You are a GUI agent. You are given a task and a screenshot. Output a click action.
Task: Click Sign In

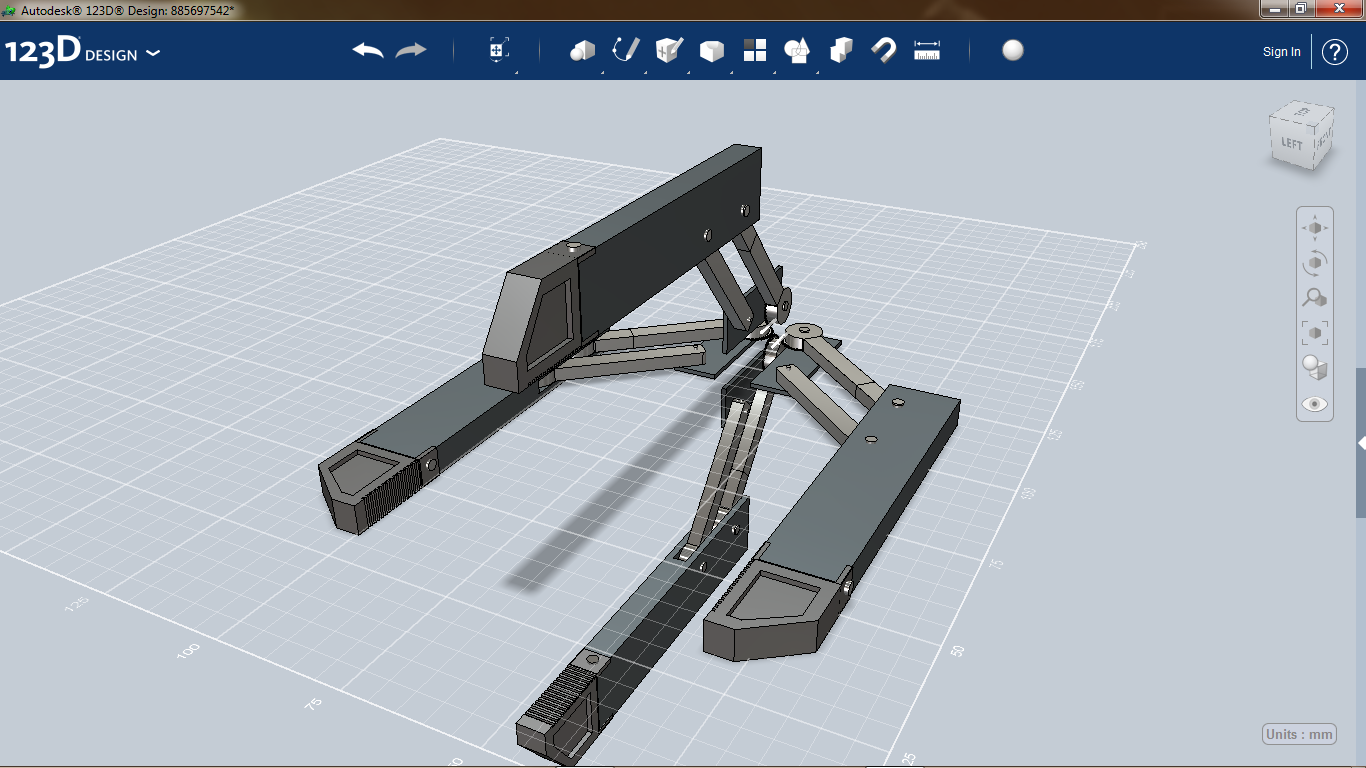[x=1282, y=52]
